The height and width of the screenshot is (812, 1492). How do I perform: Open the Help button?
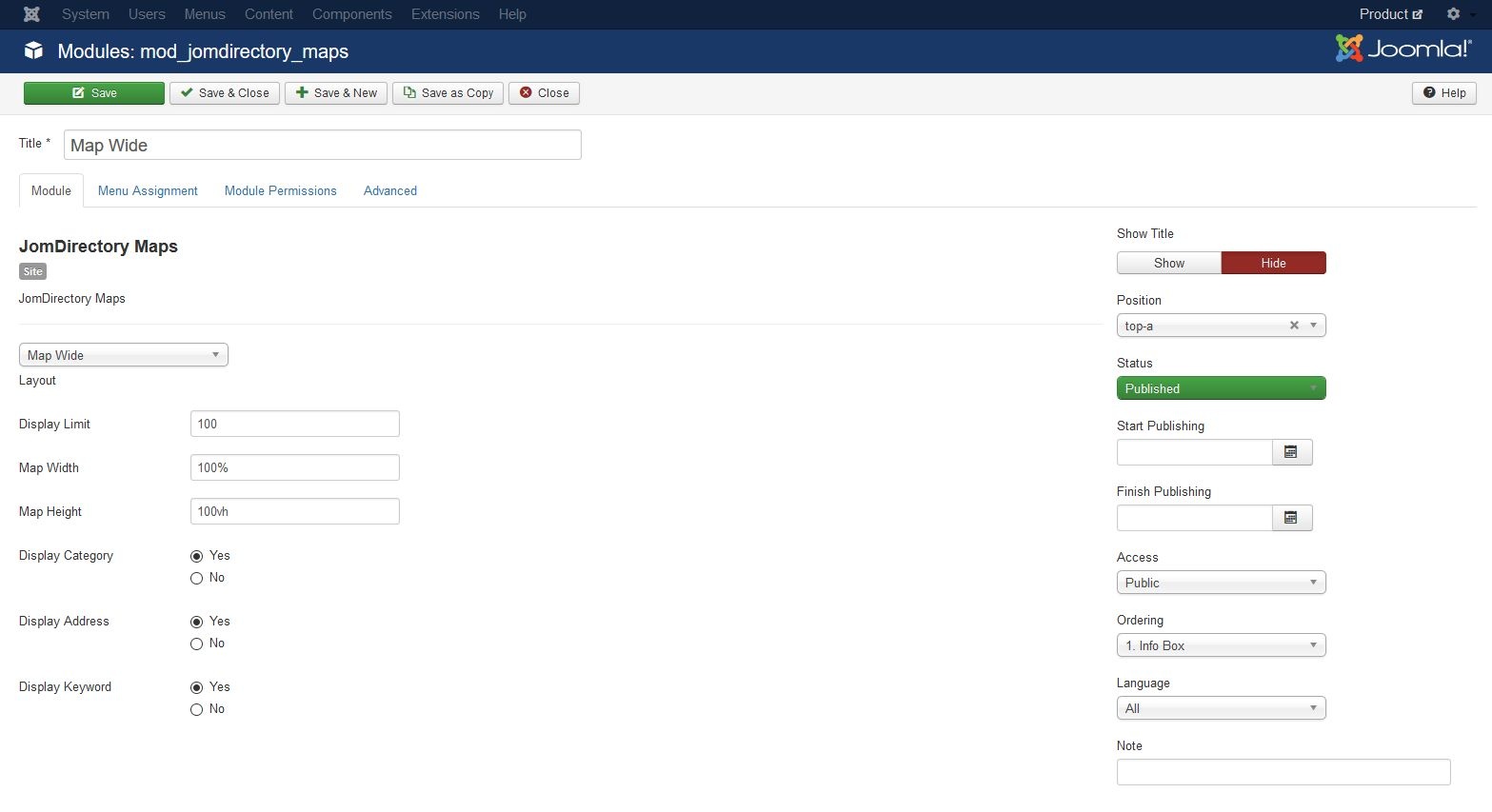[x=1443, y=93]
